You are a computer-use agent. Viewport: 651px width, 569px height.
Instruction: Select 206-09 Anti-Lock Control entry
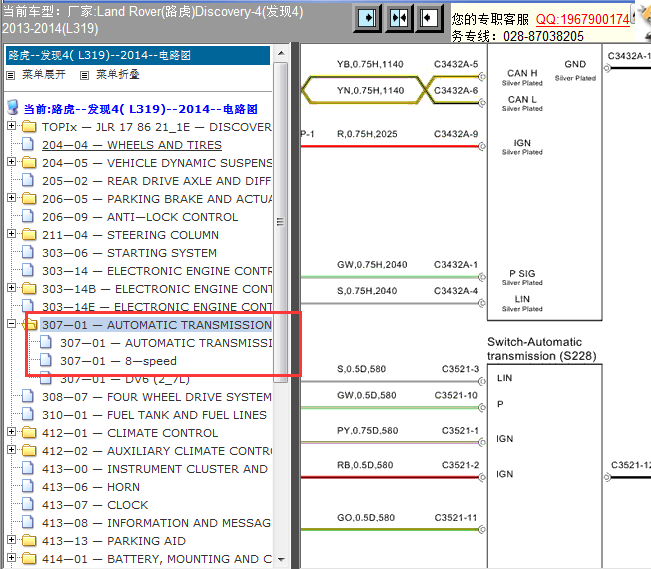pyautogui.click(x=140, y=217)
